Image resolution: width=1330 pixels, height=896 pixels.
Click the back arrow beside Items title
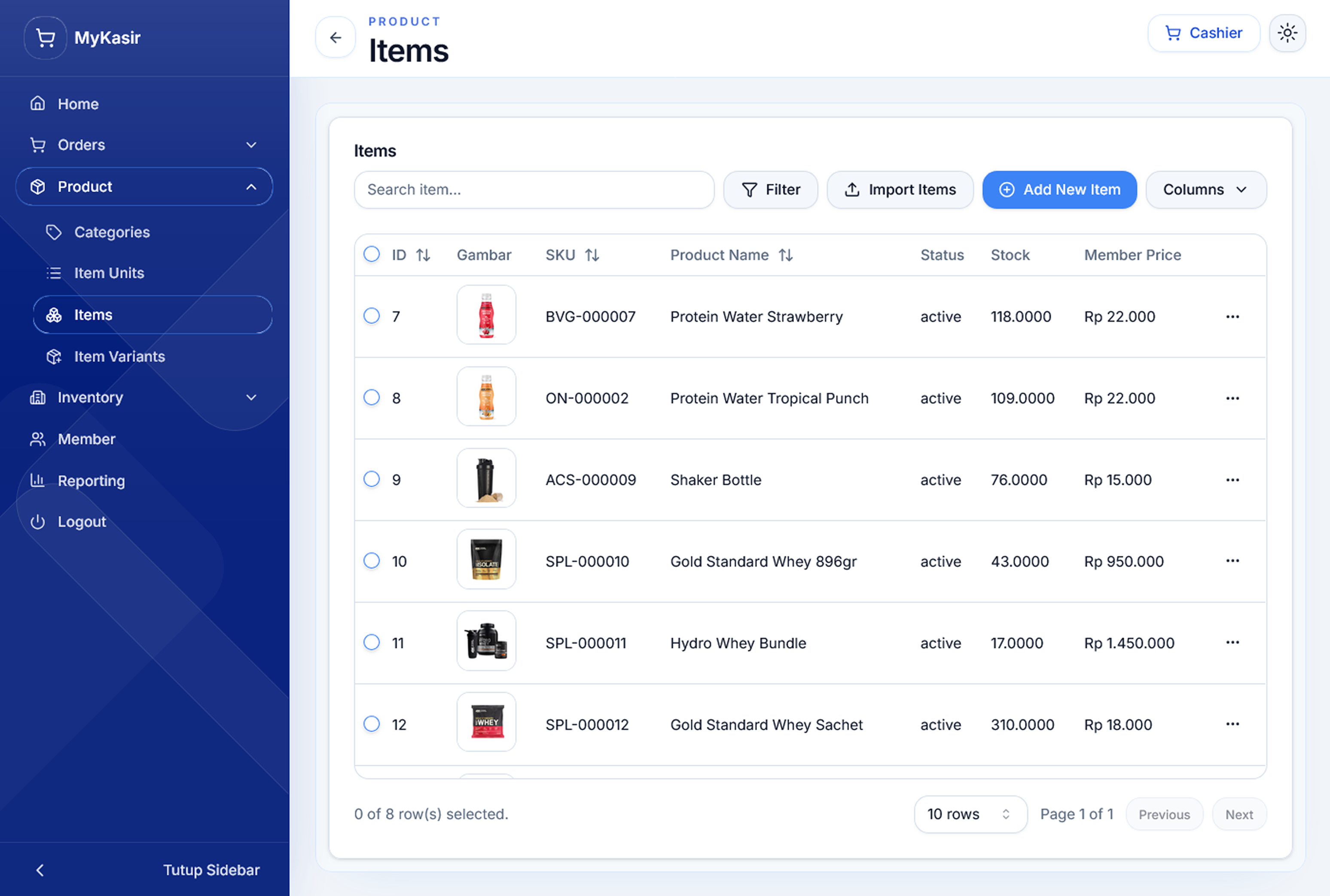tap(336, 38)
